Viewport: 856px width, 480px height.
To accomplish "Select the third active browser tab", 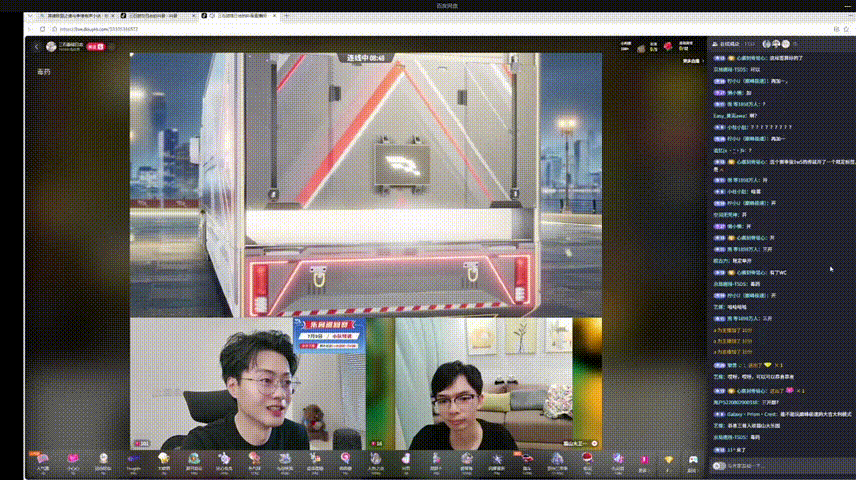I will [x=237, y=16].
